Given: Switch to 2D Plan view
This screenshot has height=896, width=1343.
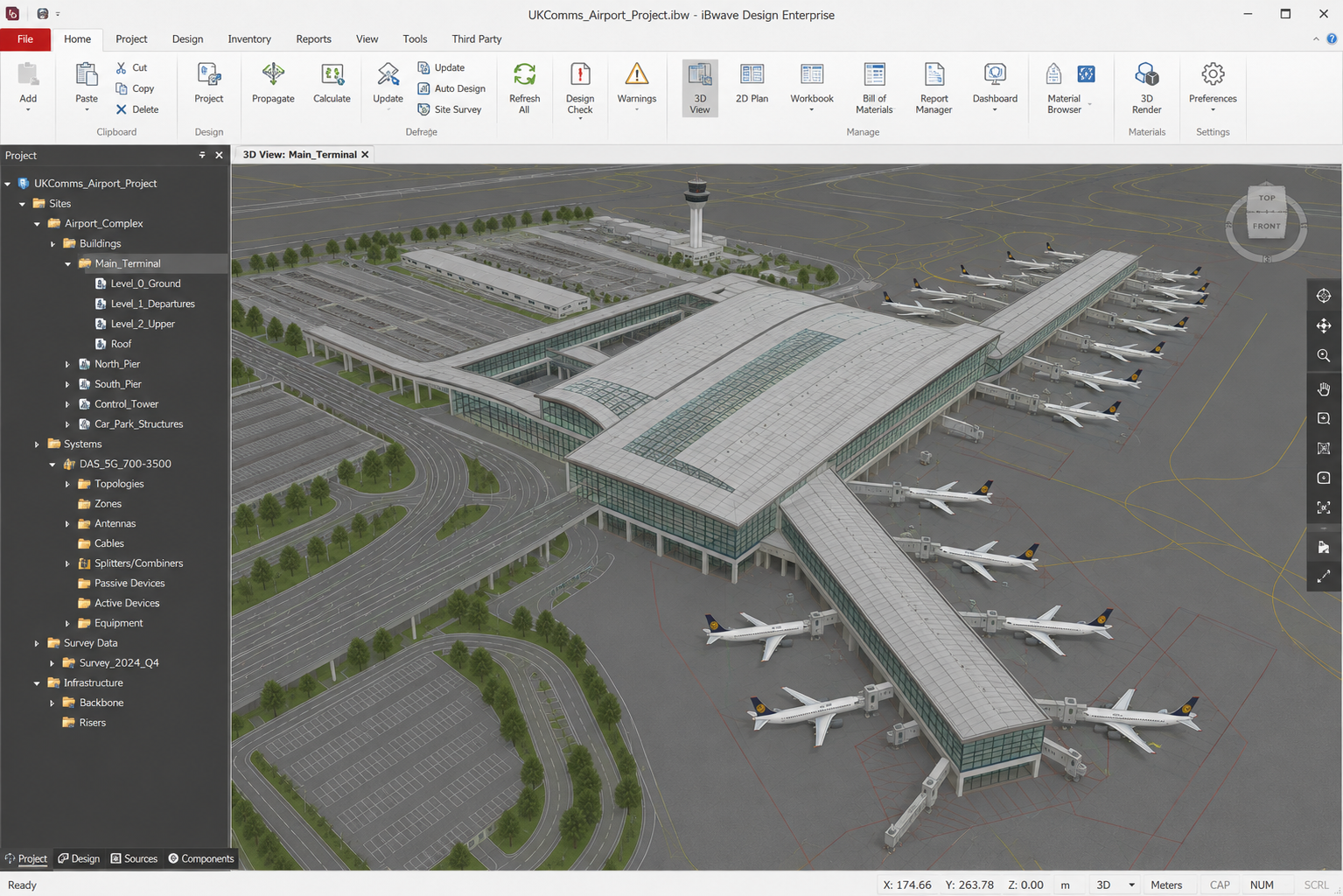Looking at the screenshot, I should click(752, 84).
